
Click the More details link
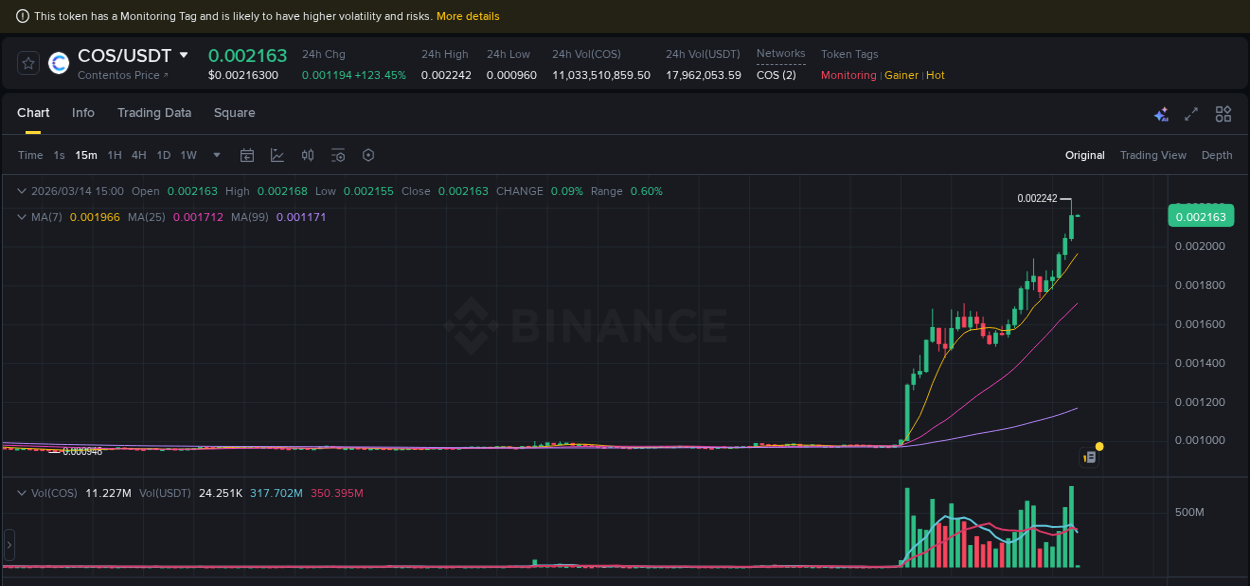pyautogui.click(x=467, y=16)
